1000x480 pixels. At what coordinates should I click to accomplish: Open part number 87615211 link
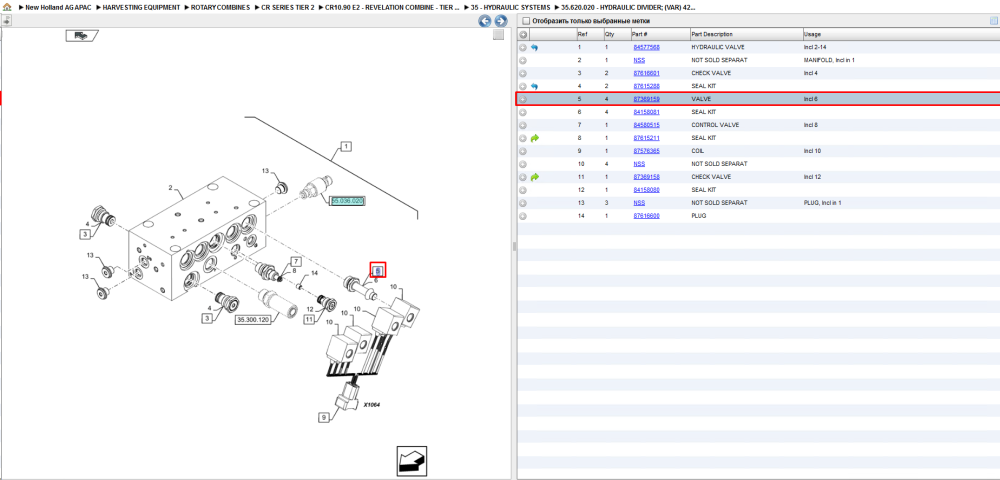[646, 138]
